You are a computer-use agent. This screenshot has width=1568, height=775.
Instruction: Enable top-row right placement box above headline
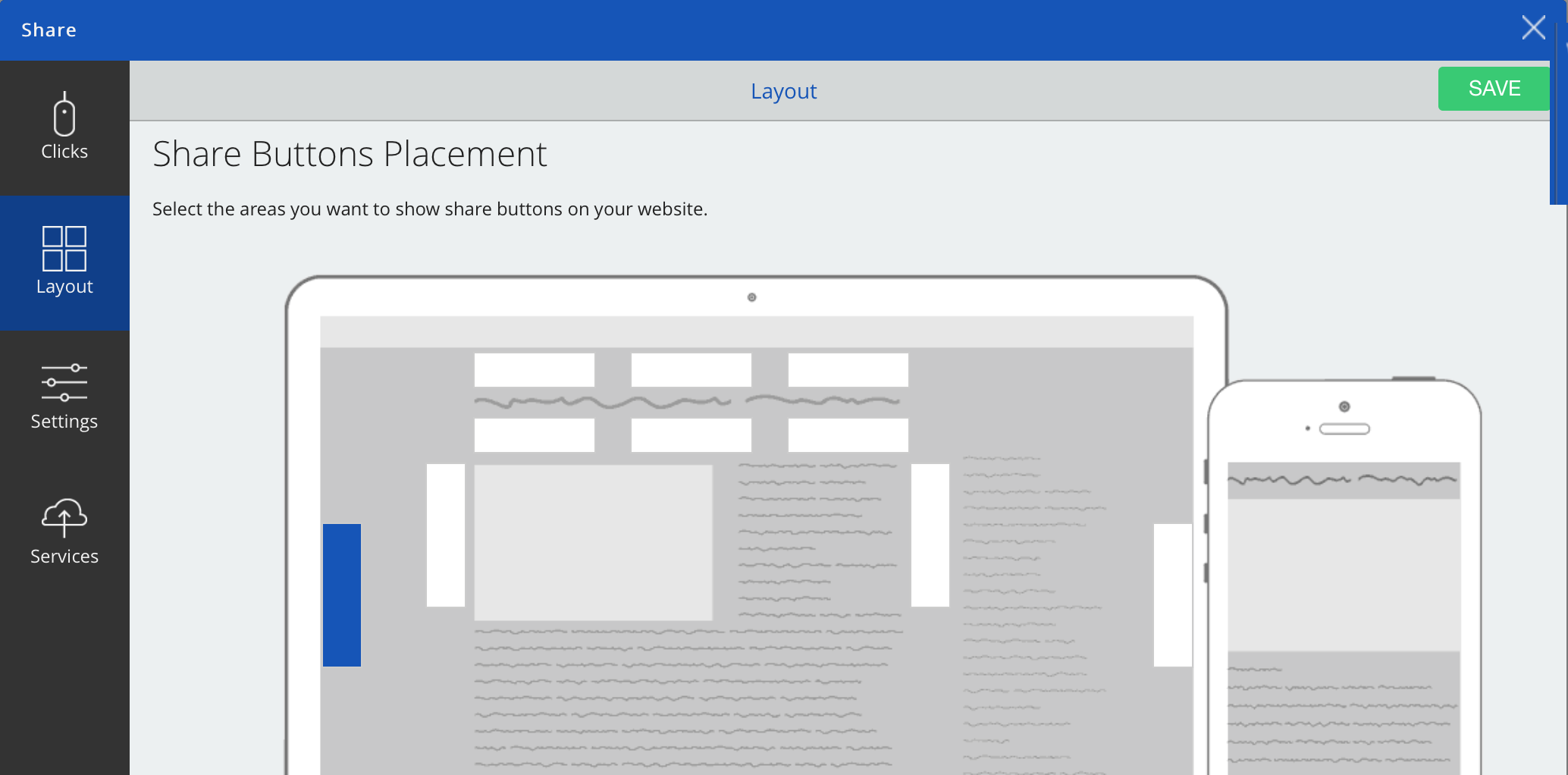click(848, 370)
